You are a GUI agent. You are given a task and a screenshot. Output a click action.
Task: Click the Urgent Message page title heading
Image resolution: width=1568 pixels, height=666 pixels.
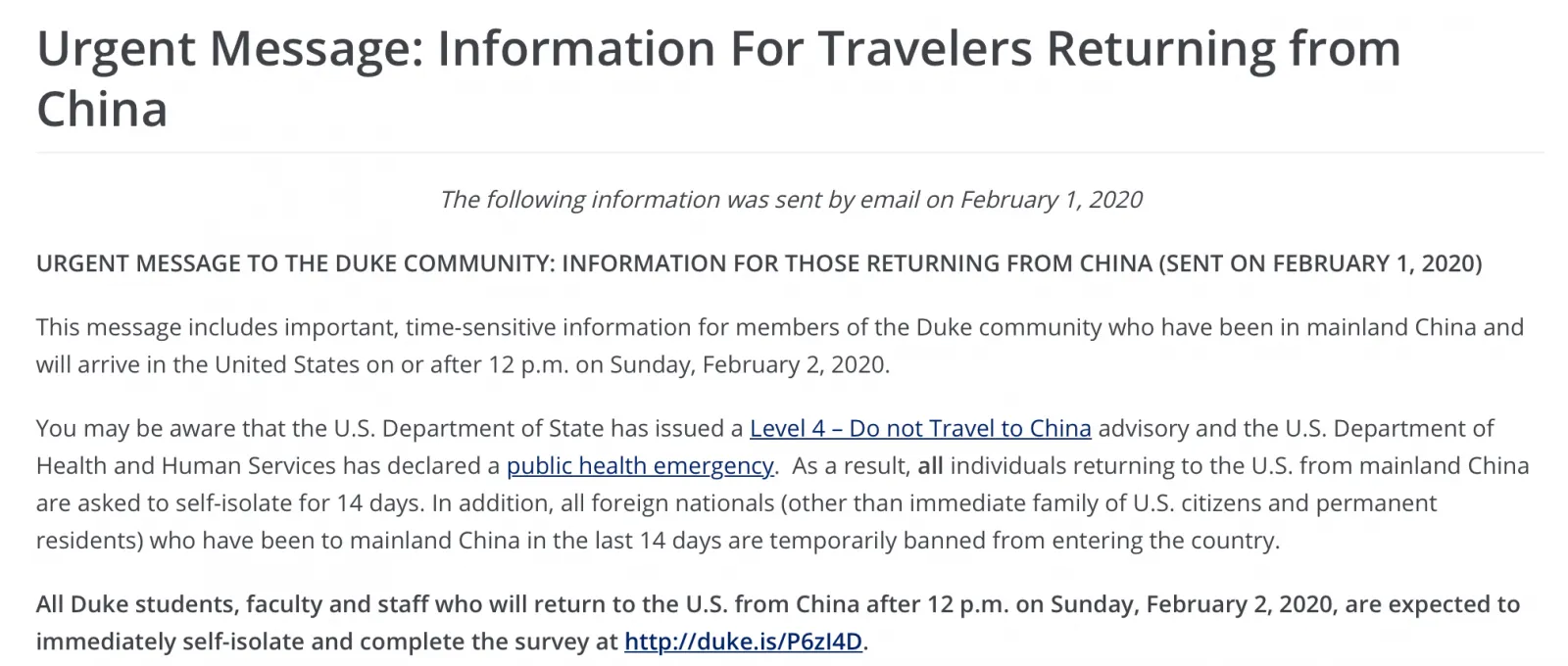click(x=717, y=49)
